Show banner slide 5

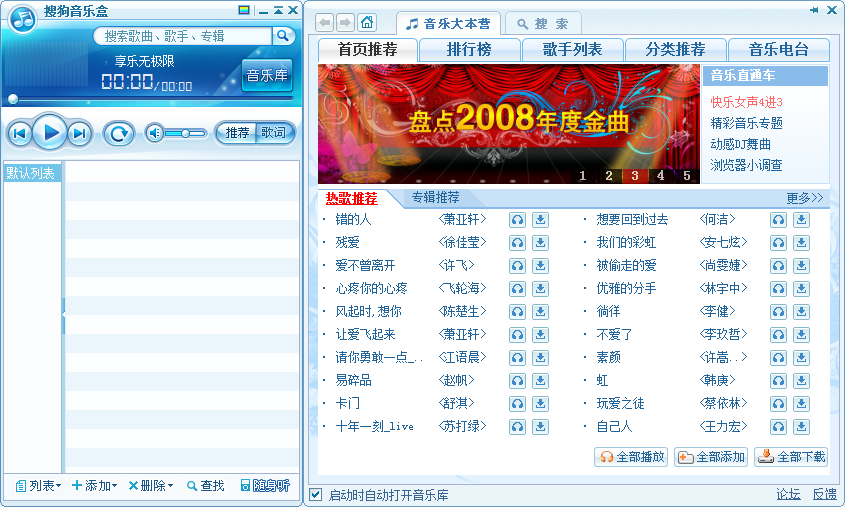(687, 176)
